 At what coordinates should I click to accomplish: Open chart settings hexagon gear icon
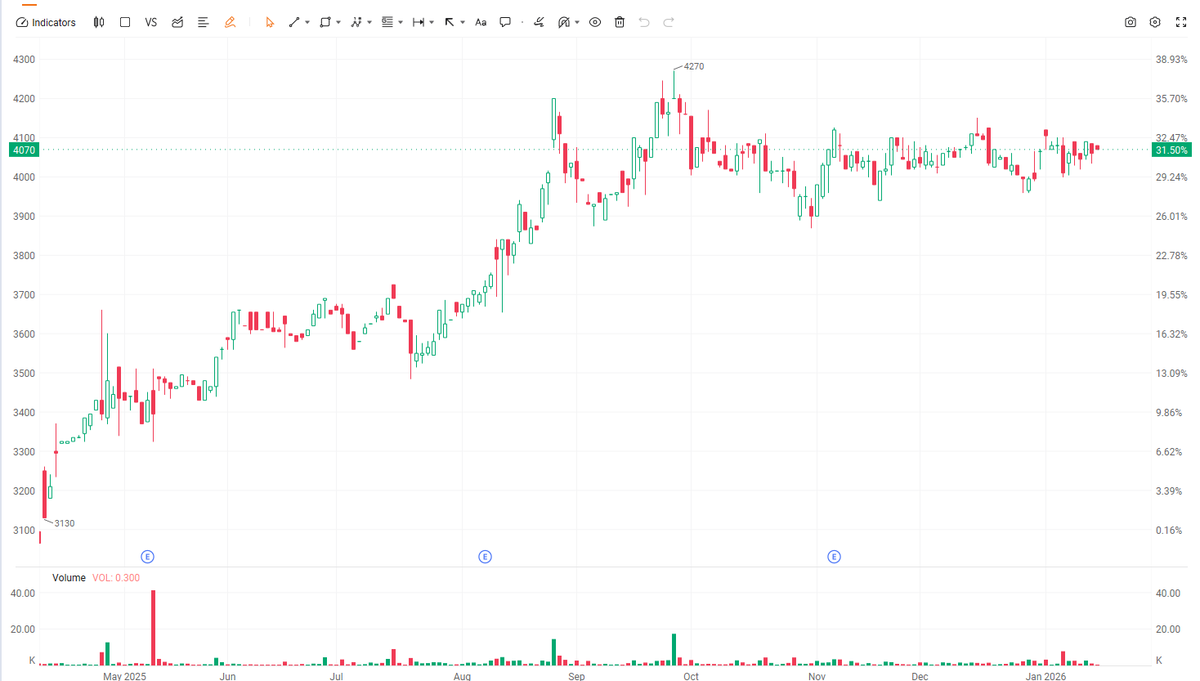[1155, 22]
